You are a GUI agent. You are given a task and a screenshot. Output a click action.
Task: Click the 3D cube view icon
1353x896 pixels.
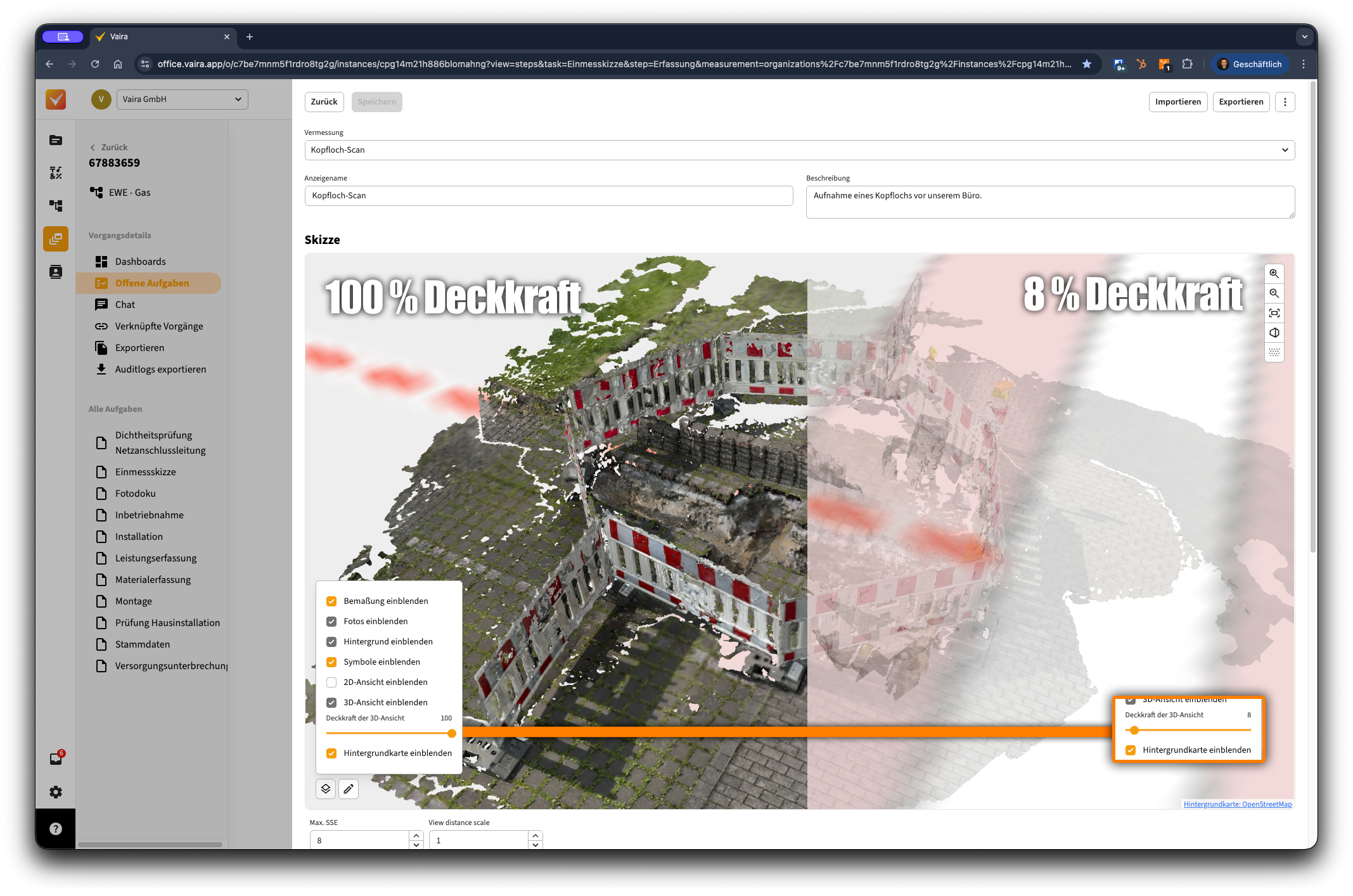[x=1274, y=333]
